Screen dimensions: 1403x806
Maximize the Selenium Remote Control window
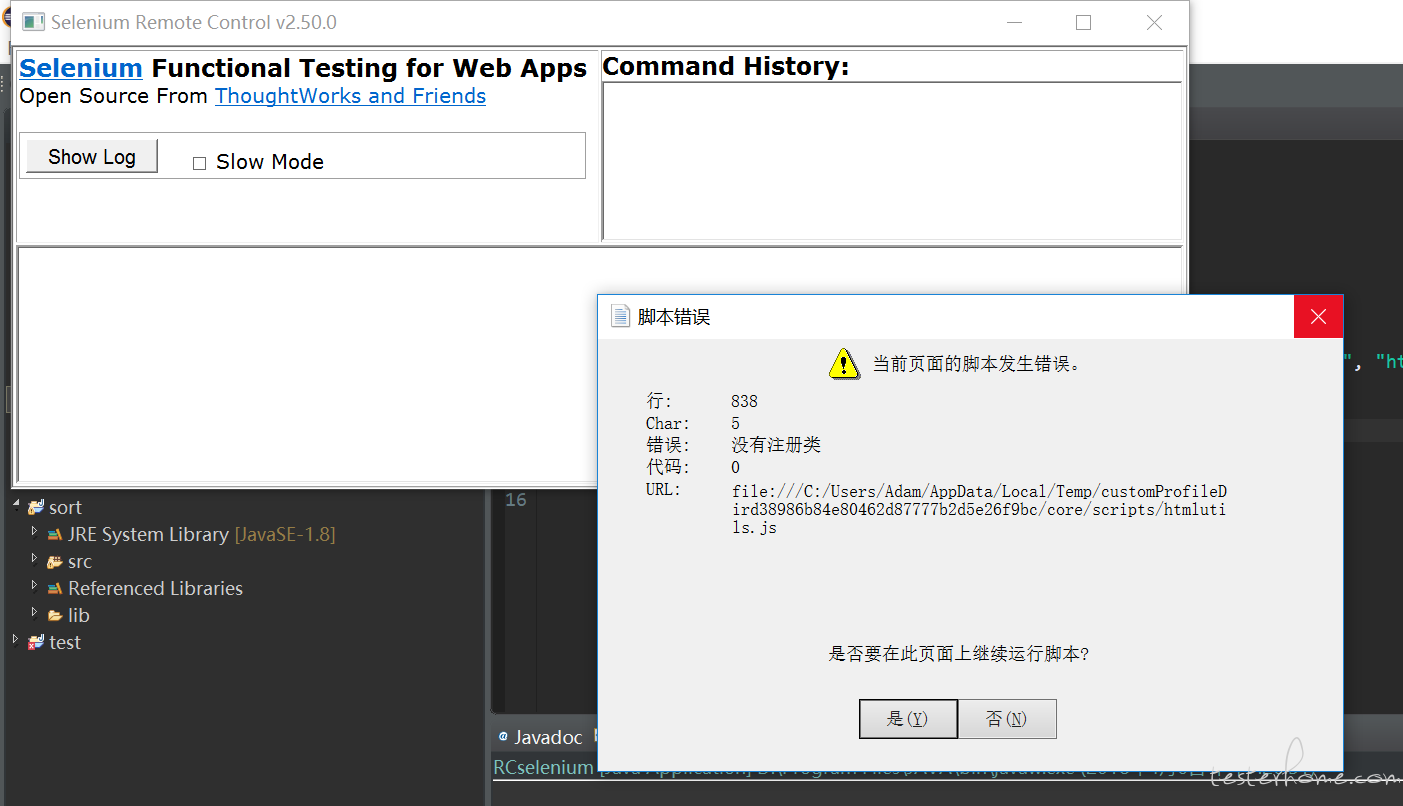click(1083, 22)
